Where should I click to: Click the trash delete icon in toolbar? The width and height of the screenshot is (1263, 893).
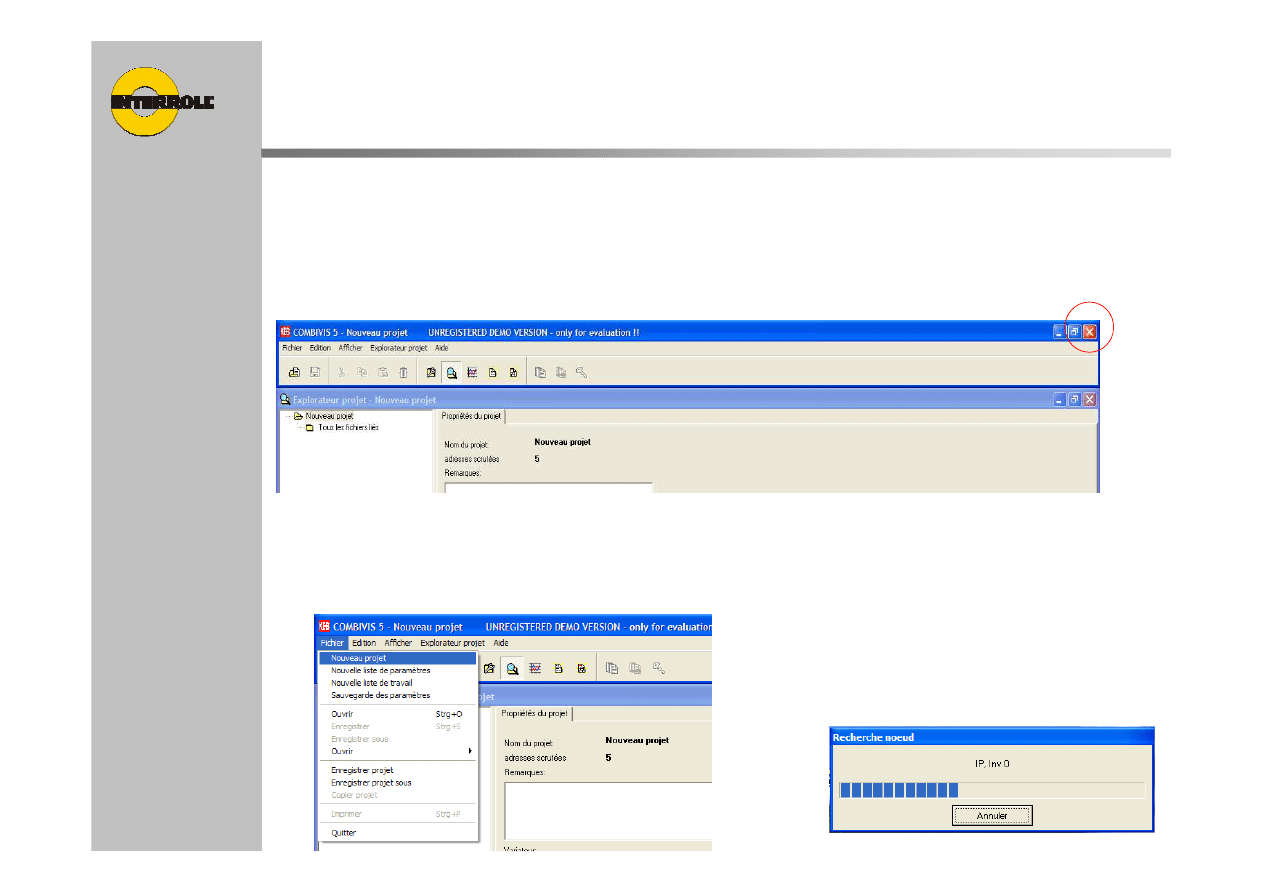point(403,372)
